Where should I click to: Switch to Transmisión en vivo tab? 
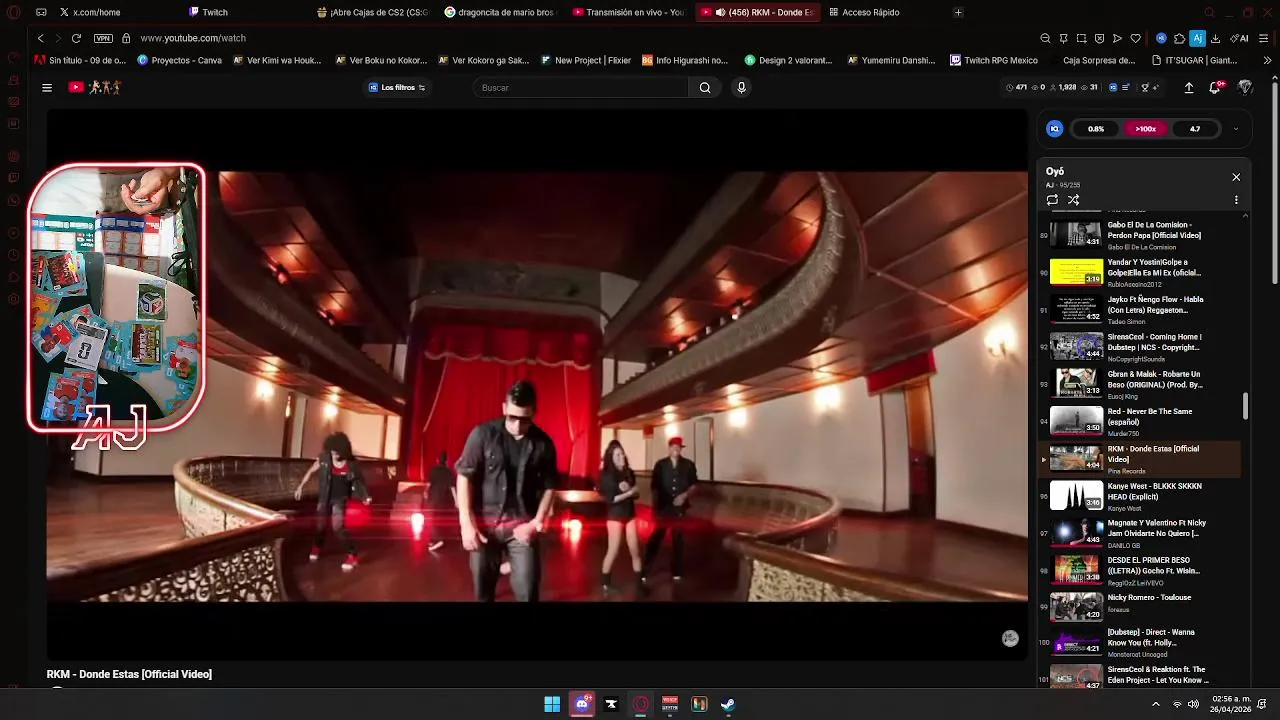pos(629,12)
